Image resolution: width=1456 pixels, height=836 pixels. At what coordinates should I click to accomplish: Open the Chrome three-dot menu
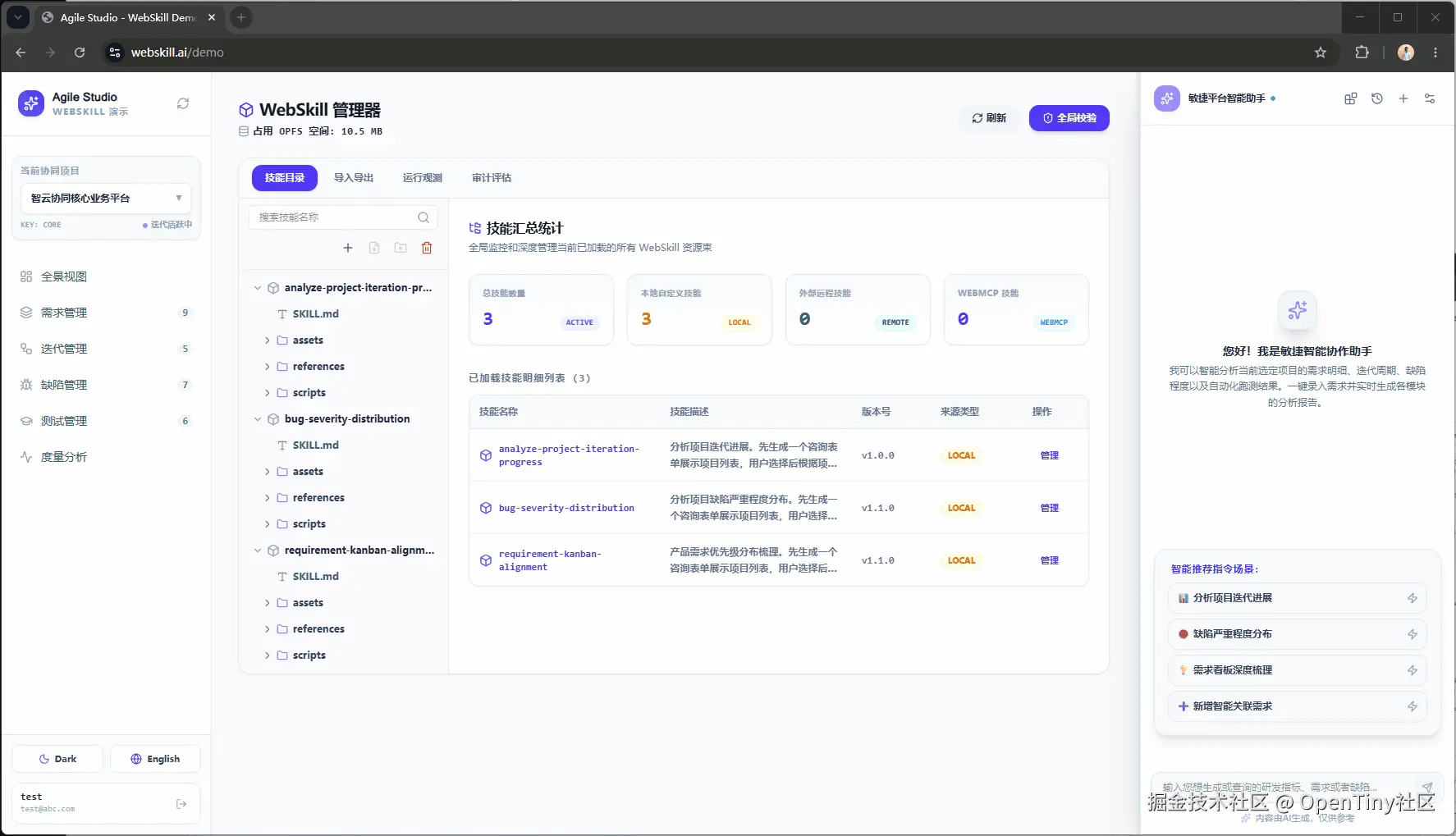click(x=1435, y=53)
